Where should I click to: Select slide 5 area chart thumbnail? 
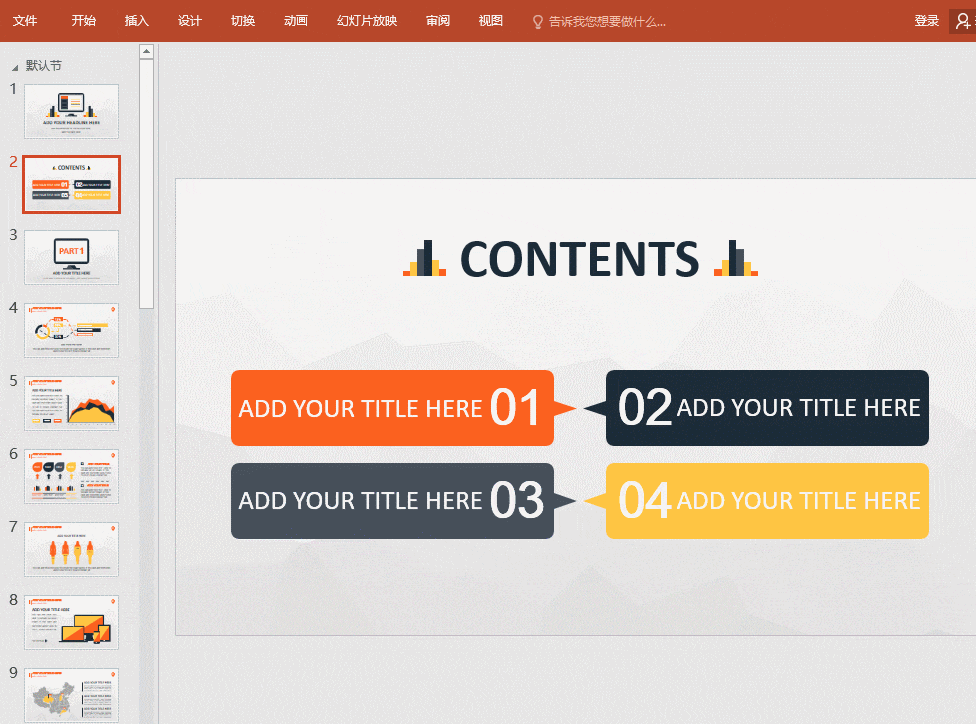[x=72, y=403]
